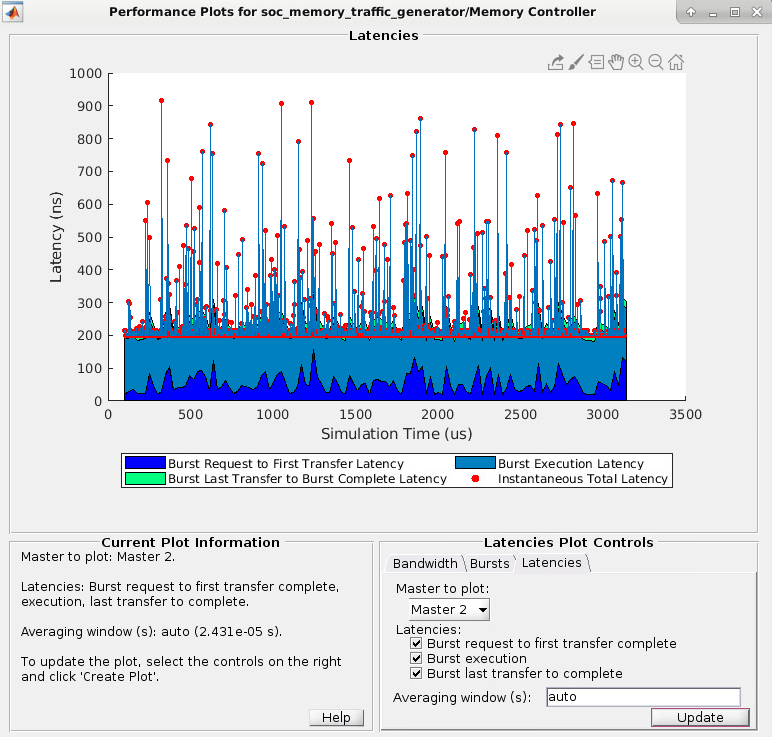
Task: Click the Burst Request to First Transfer Latency label
Action: tap(286, 463)
